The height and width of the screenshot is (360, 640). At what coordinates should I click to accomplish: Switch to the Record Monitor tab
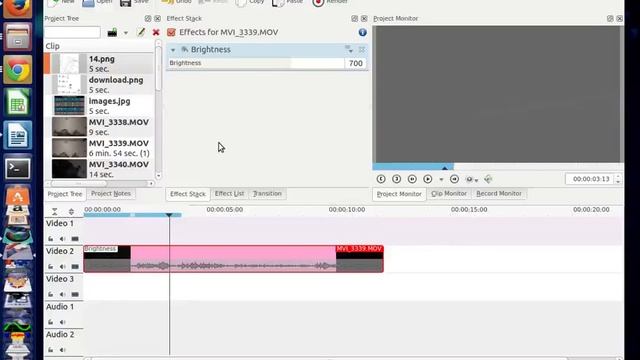499,193
